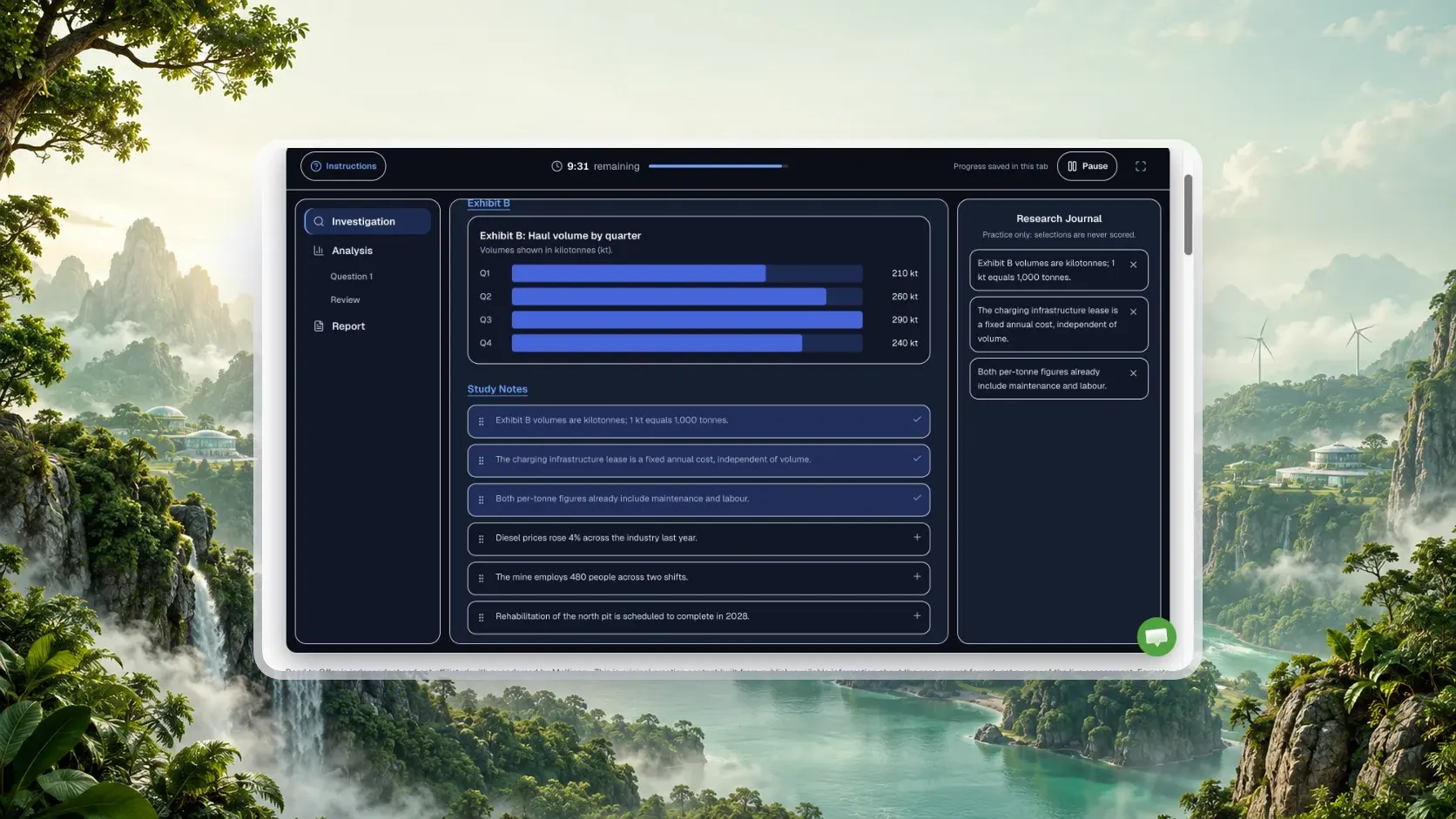Toggle fullscreen mode icon

[x=1141, y=166]
